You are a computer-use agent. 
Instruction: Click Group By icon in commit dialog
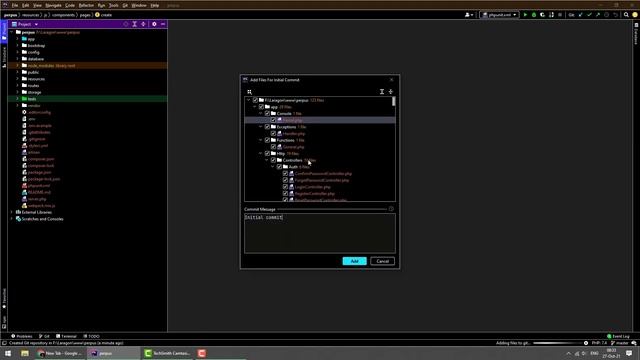coord(249,92)
